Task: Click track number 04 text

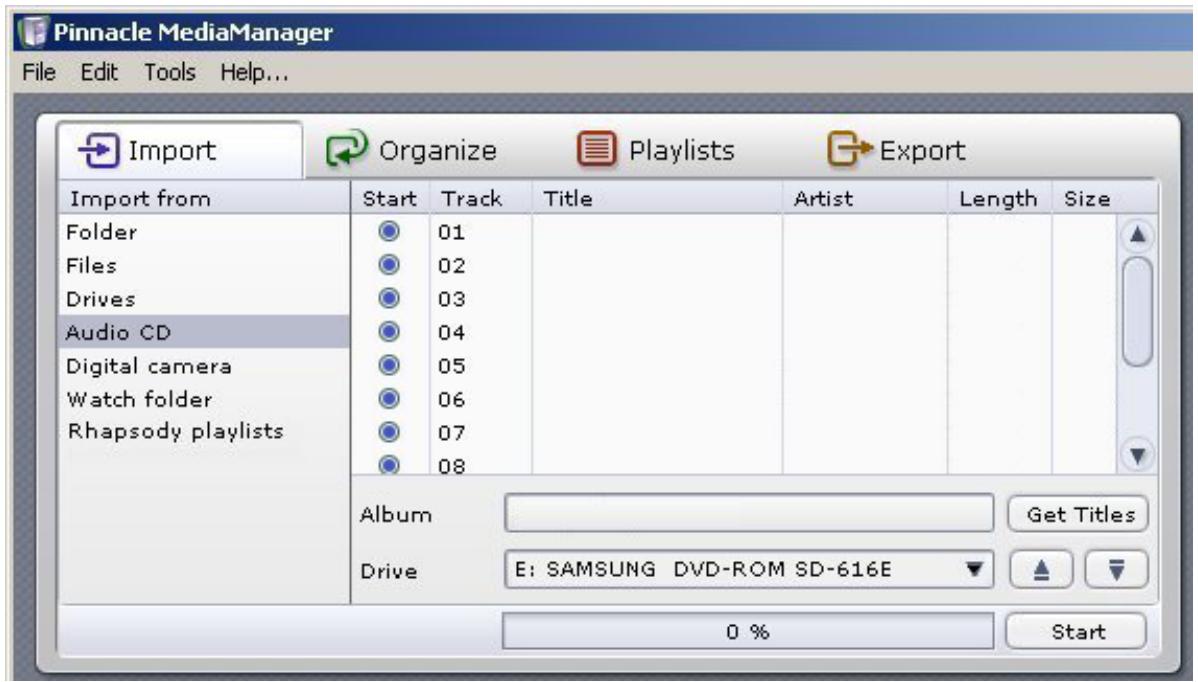Action: (451, 333)
